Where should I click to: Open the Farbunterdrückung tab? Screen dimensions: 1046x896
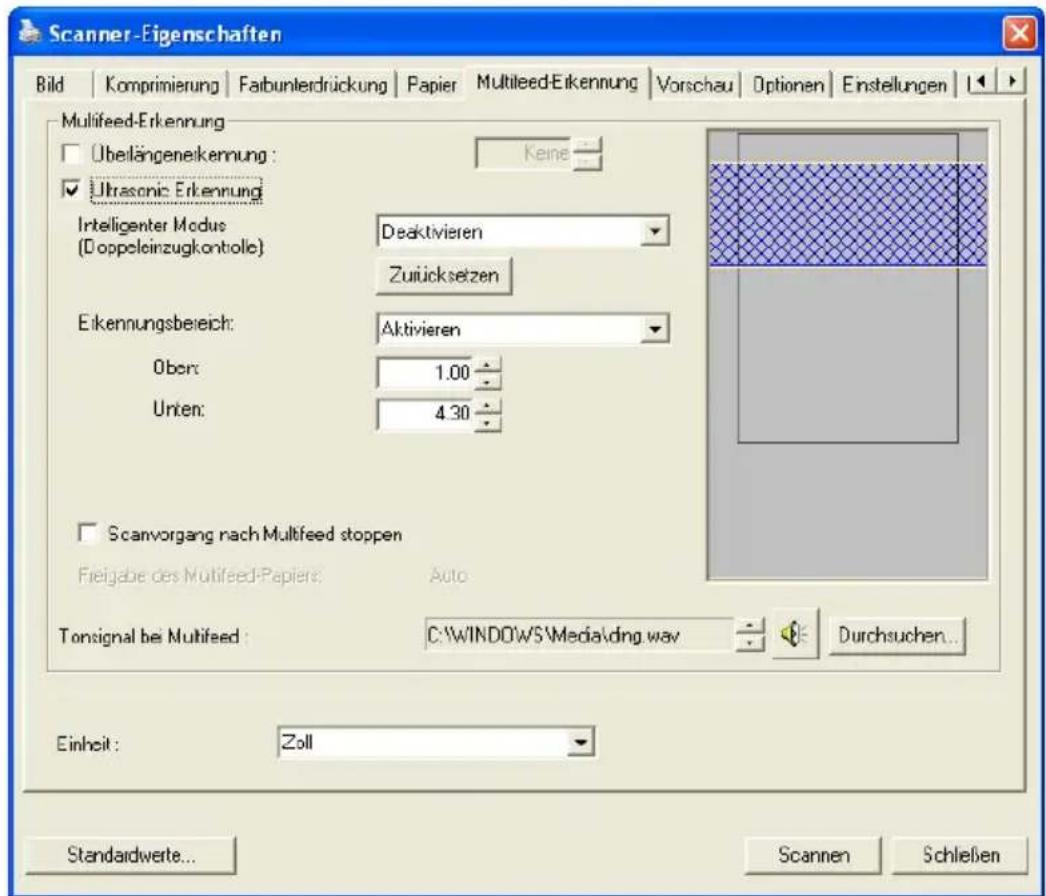(x=313, y=85)
